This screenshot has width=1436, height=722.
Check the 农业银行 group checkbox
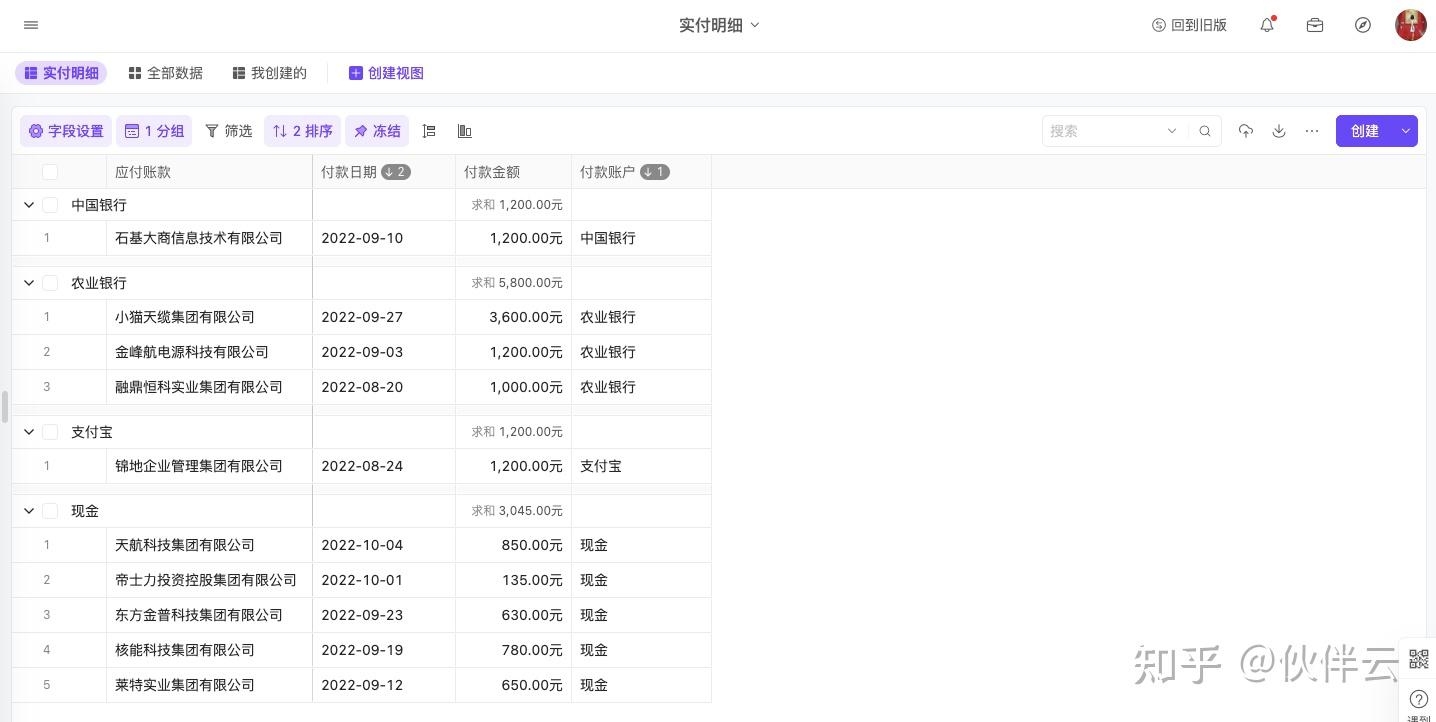[50, 283]
